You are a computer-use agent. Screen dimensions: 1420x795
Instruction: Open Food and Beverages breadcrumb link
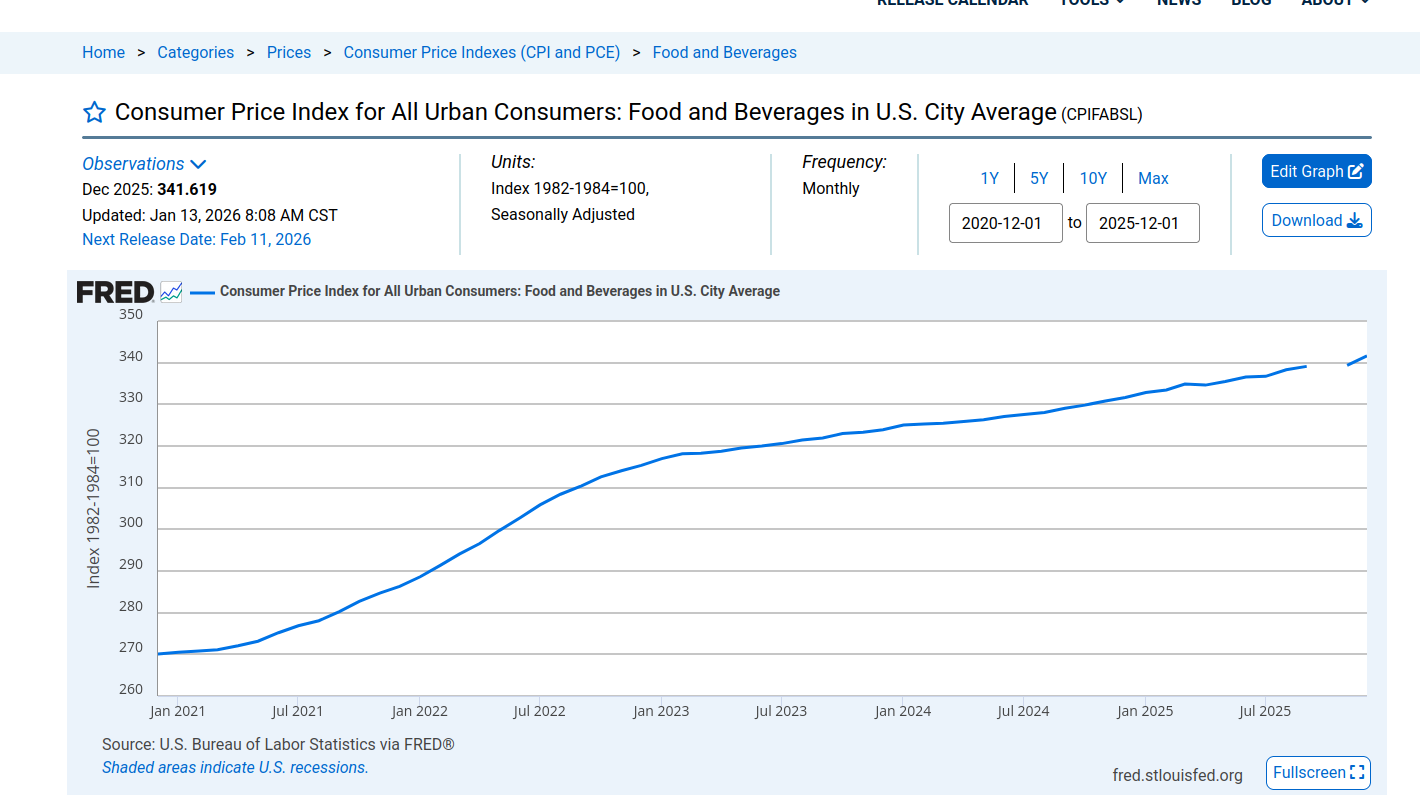click(x=725, y=53)
